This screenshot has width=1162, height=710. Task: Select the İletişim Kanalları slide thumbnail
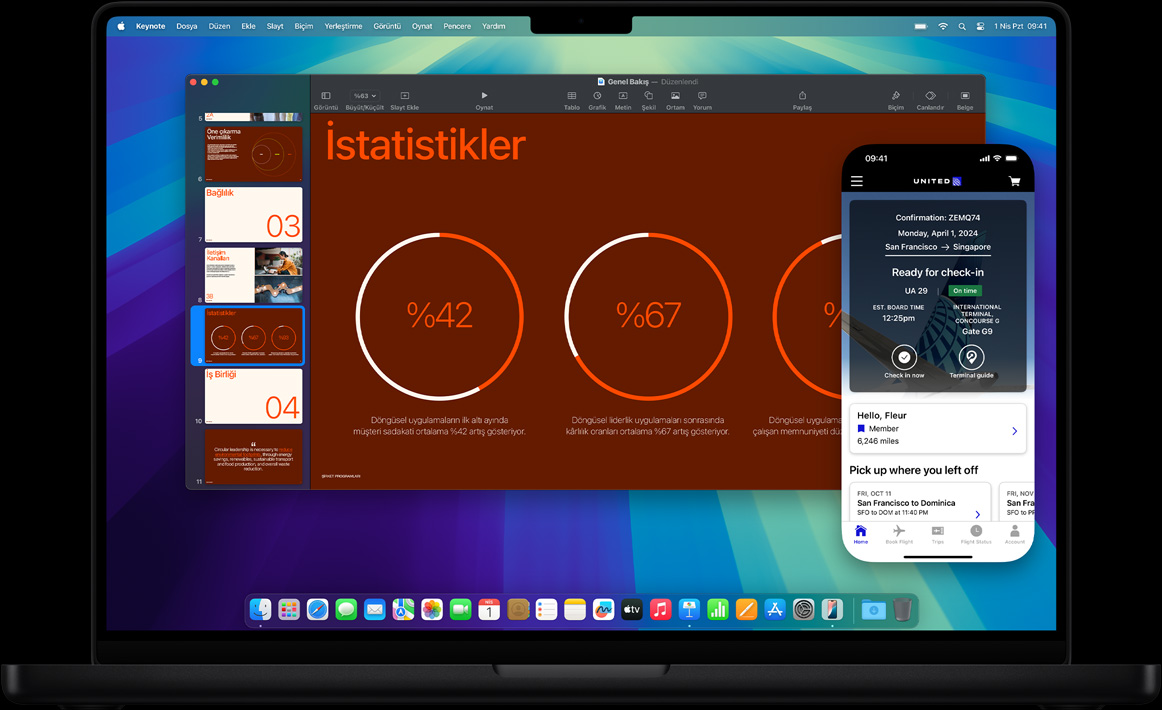253,275
